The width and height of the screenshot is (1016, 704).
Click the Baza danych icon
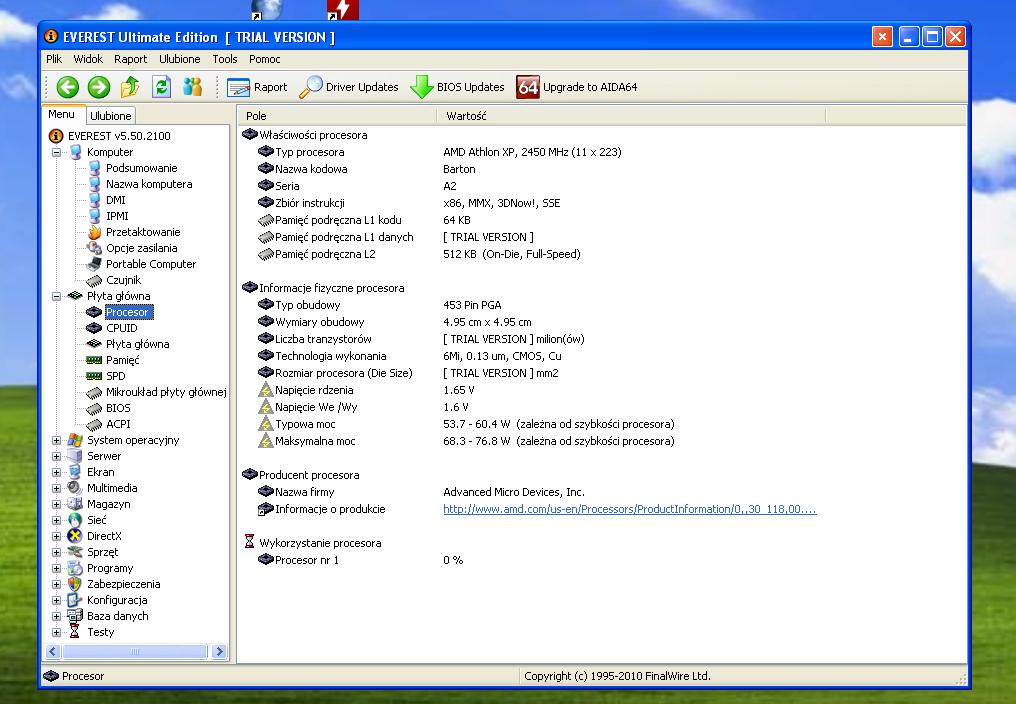(75, 616)
